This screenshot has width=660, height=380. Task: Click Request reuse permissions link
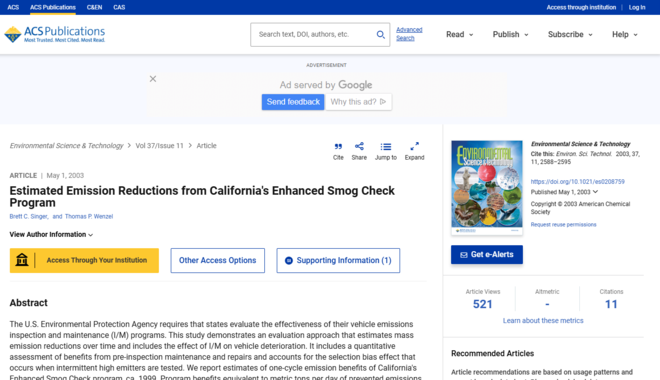pyautogui.click(x=563, y=224)
